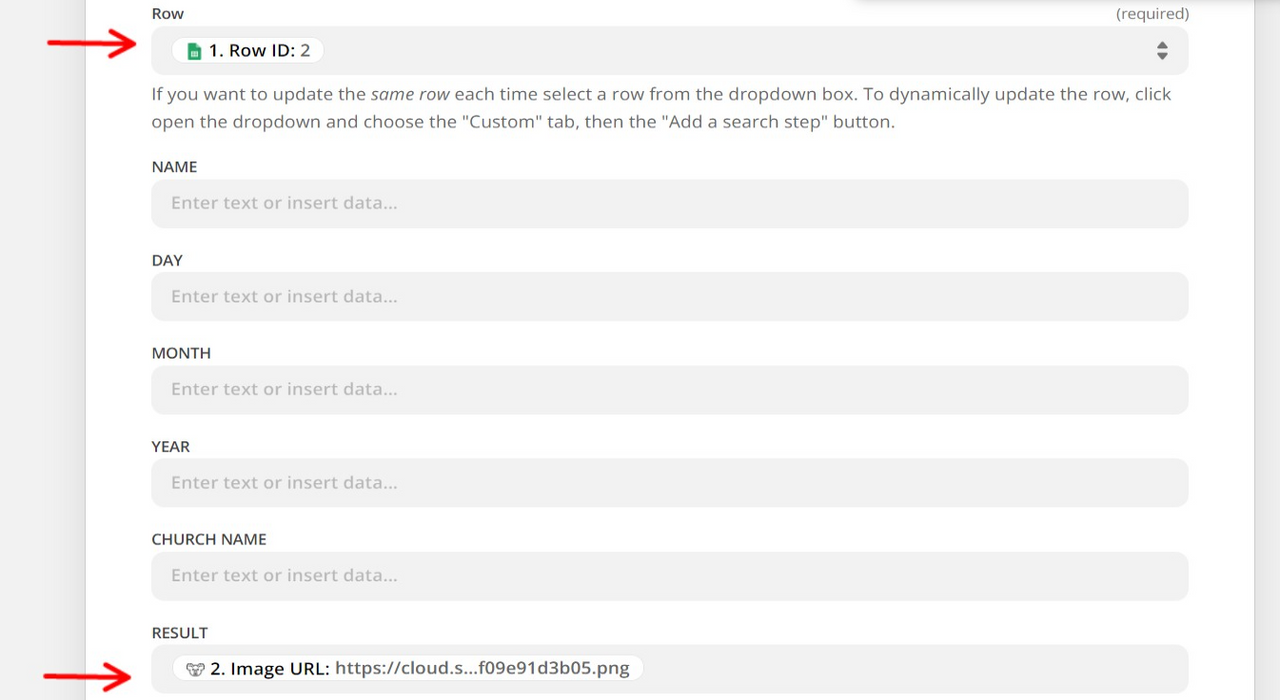Click into the DAY text field
Image resolution: width=1280 pixels, height=700 pixels.
669,296
